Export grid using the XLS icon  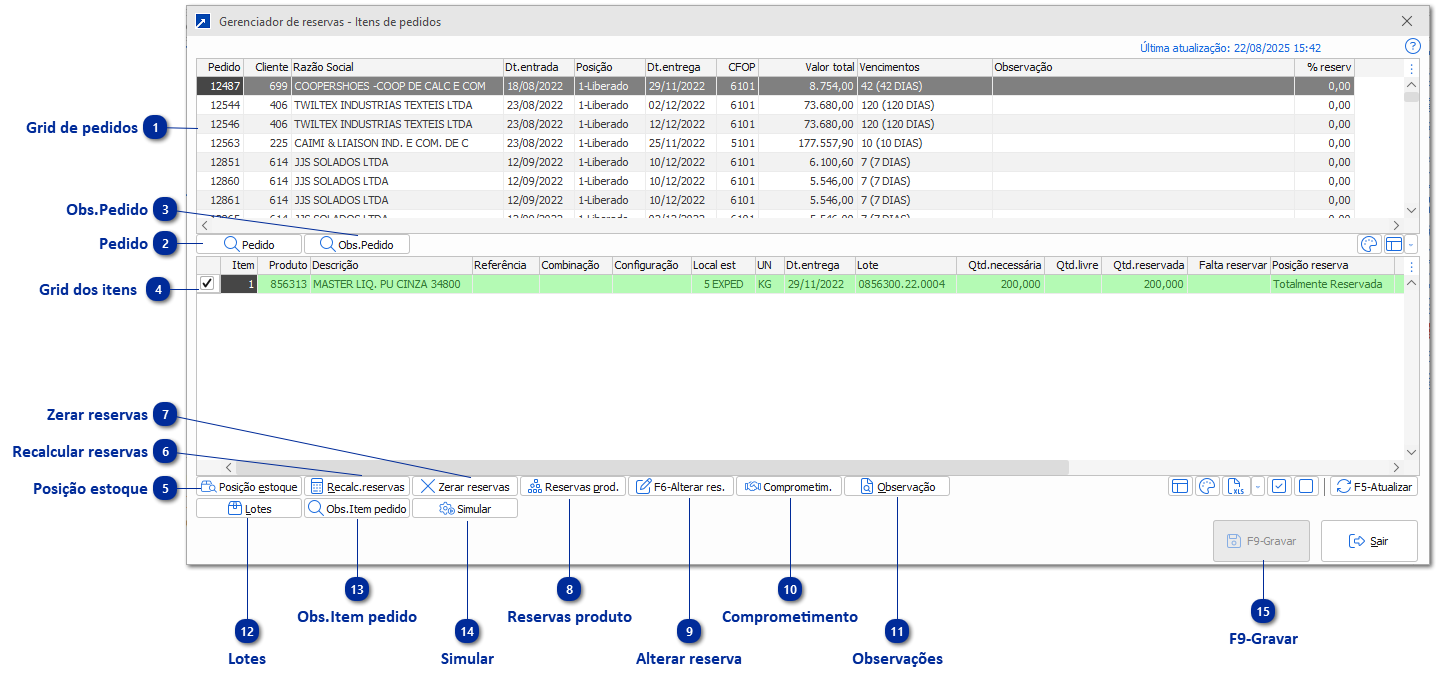point(1238,487)
